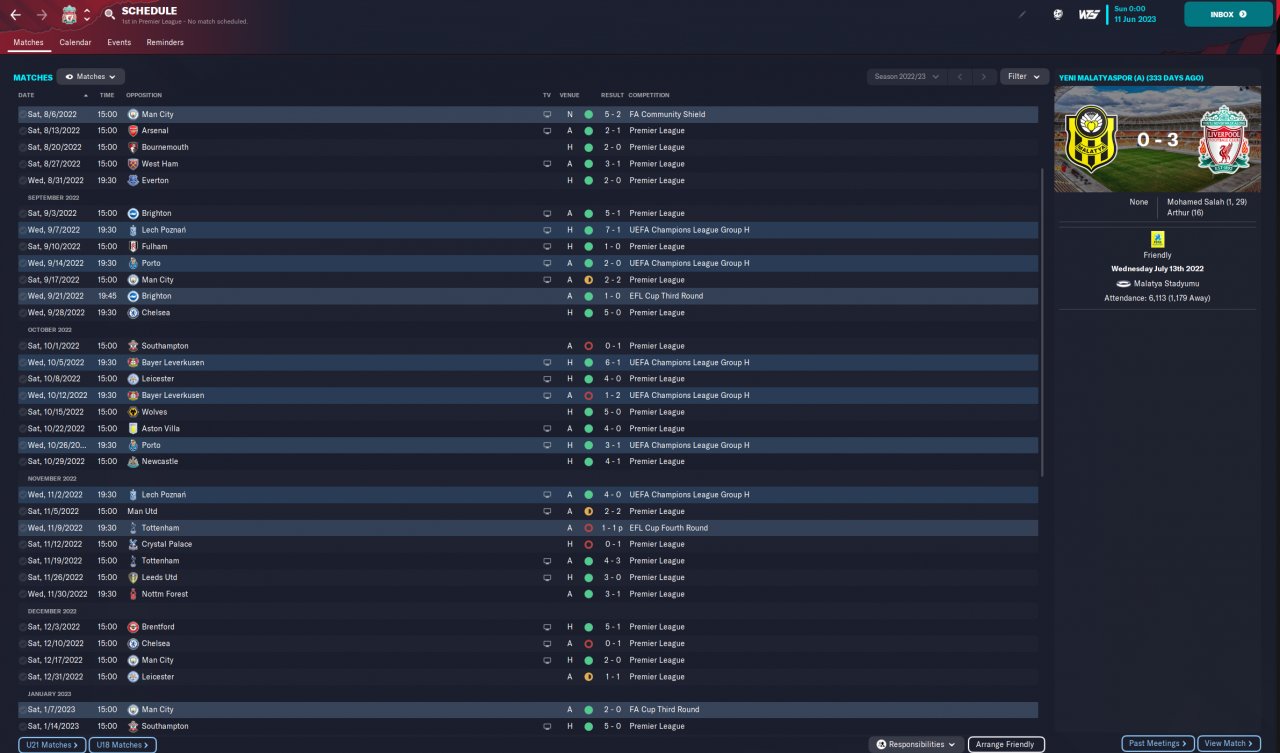Screen dimensions: 1280x753
Task: Toggle the check circle beside Wed, 8/31/2022
Action: tap(22, 180)
